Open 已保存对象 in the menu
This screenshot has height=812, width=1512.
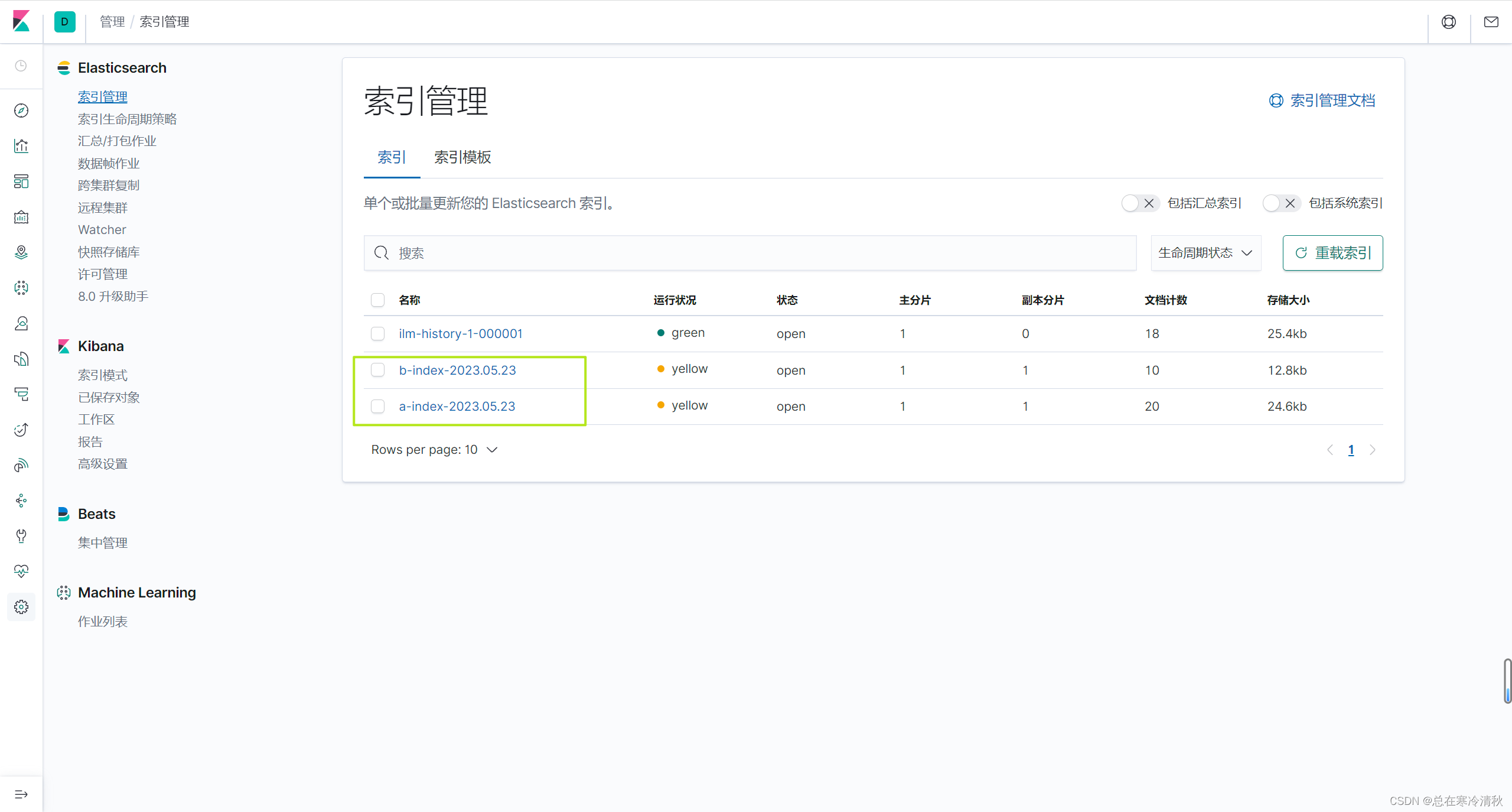coord(109,397)
